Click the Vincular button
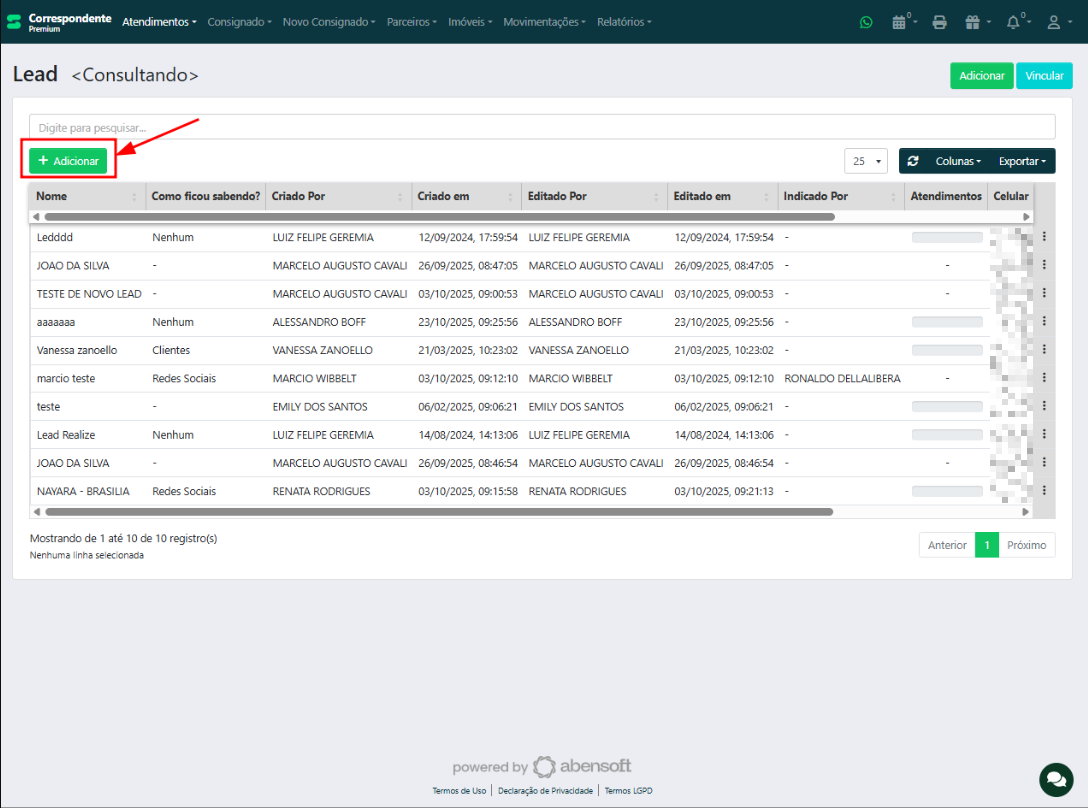Screen dimensions: 1088x808 pos(1044,76)
